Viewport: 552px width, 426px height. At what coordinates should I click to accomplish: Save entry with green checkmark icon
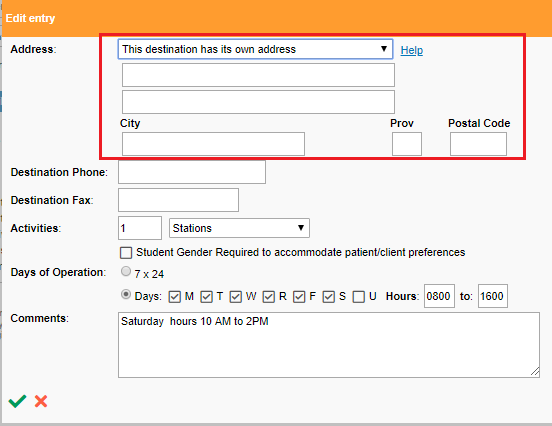(x=17, y=401)
